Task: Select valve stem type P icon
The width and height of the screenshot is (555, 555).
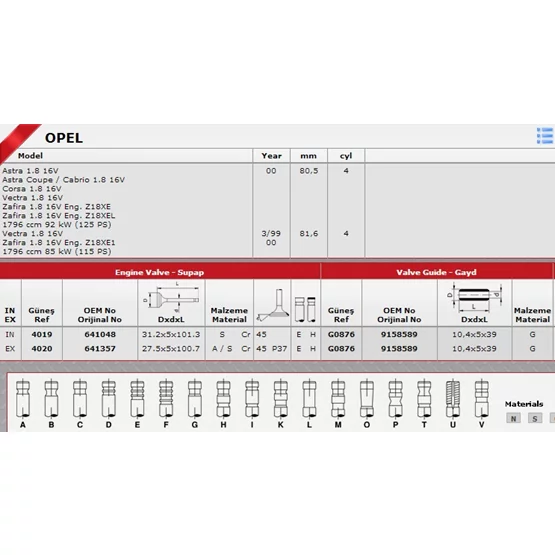Action: [395, 399]
